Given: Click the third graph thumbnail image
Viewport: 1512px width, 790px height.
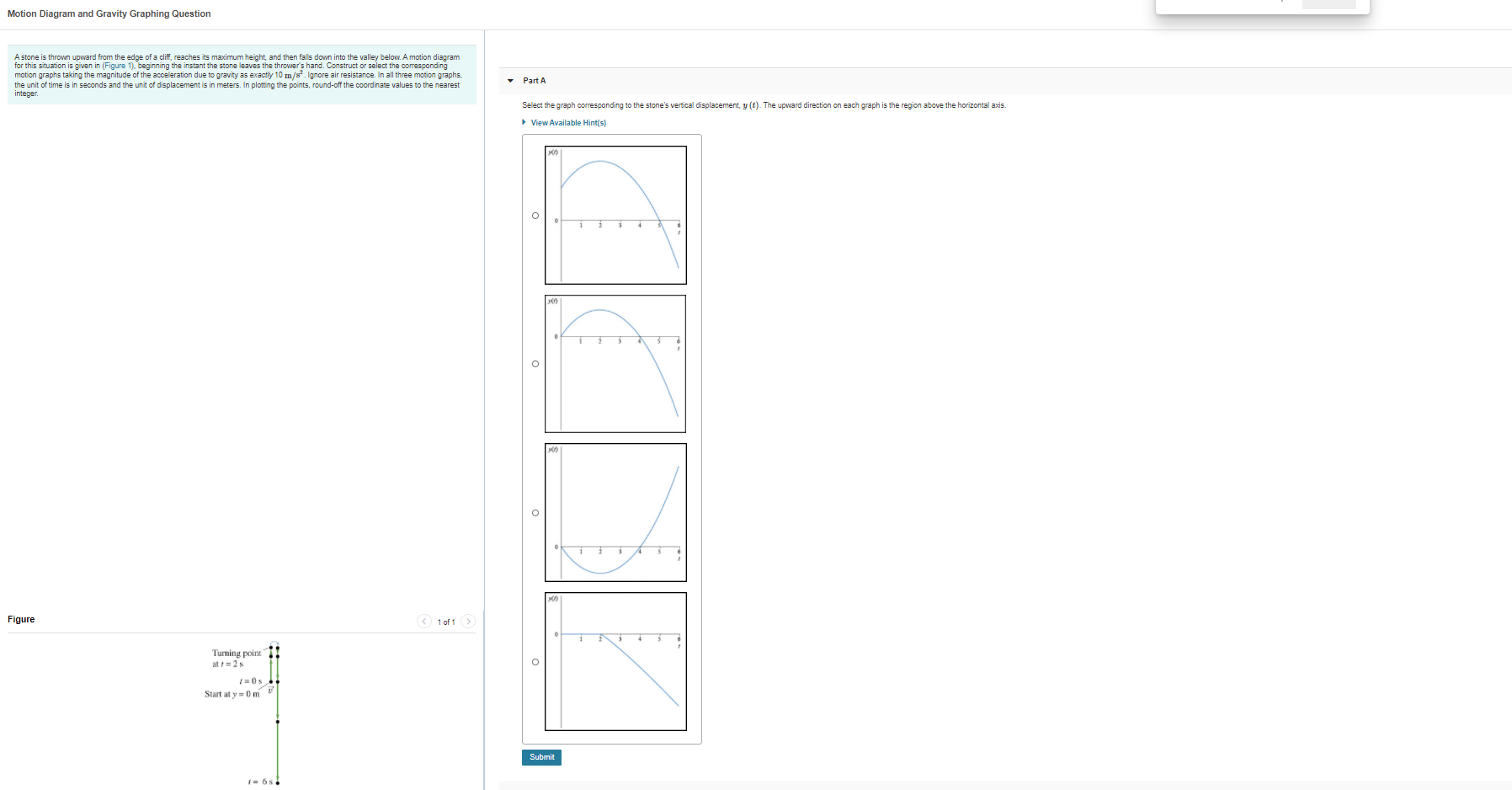Looking at the screenshot, I should tap(615, 512).
